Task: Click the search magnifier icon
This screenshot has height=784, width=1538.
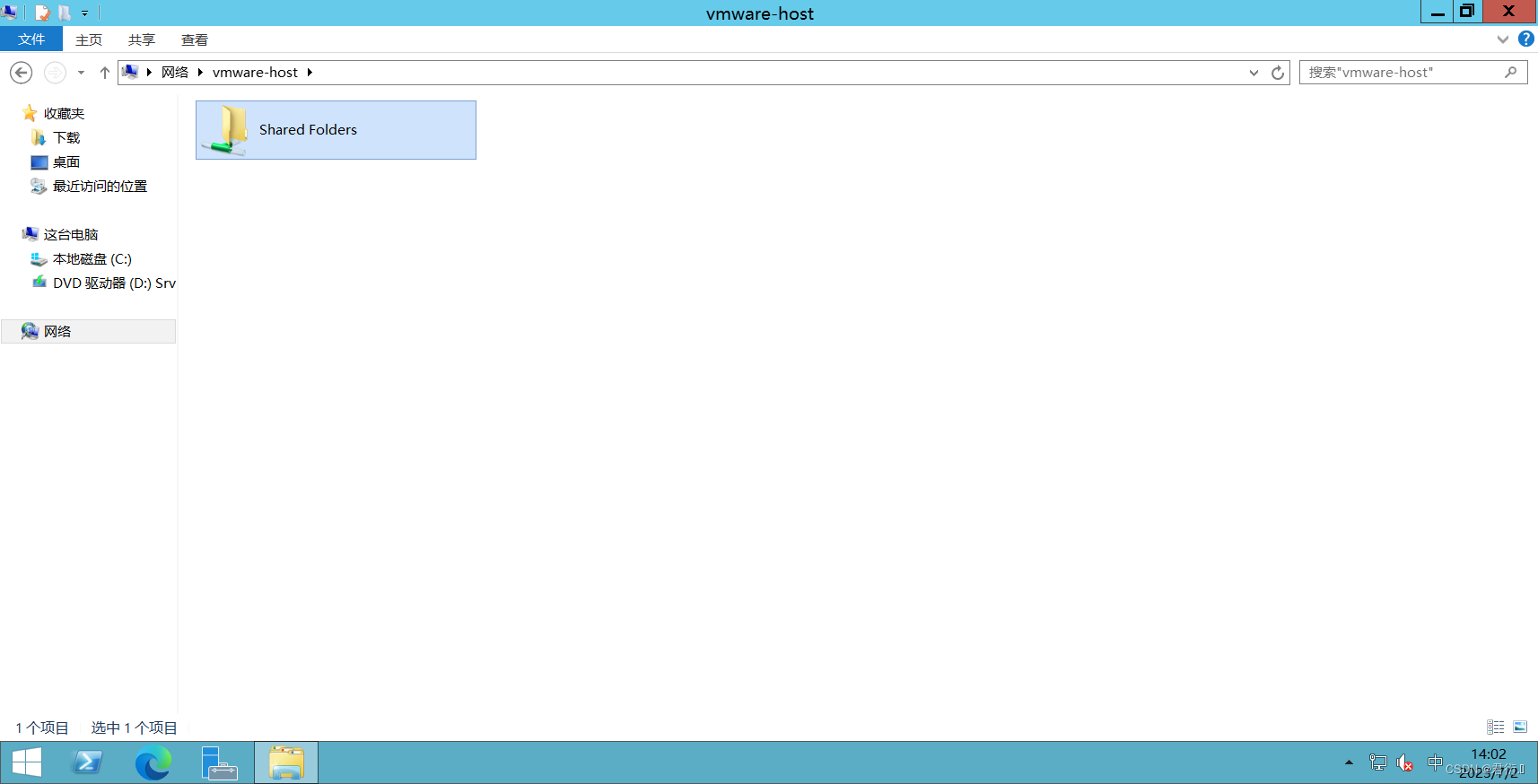Action: click(x=1511, y=73)
